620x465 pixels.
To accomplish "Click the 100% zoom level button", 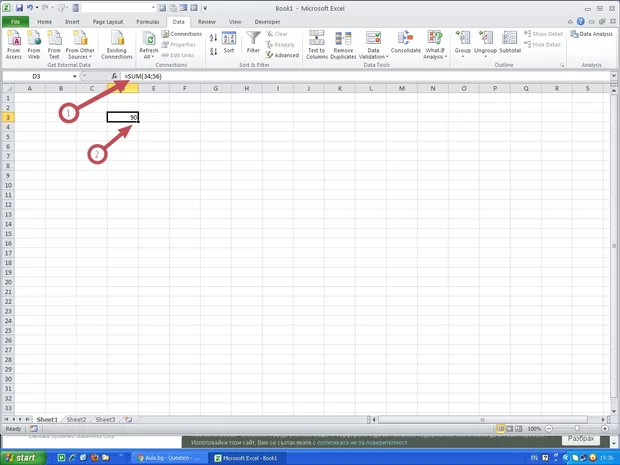I will coord(534,429).
